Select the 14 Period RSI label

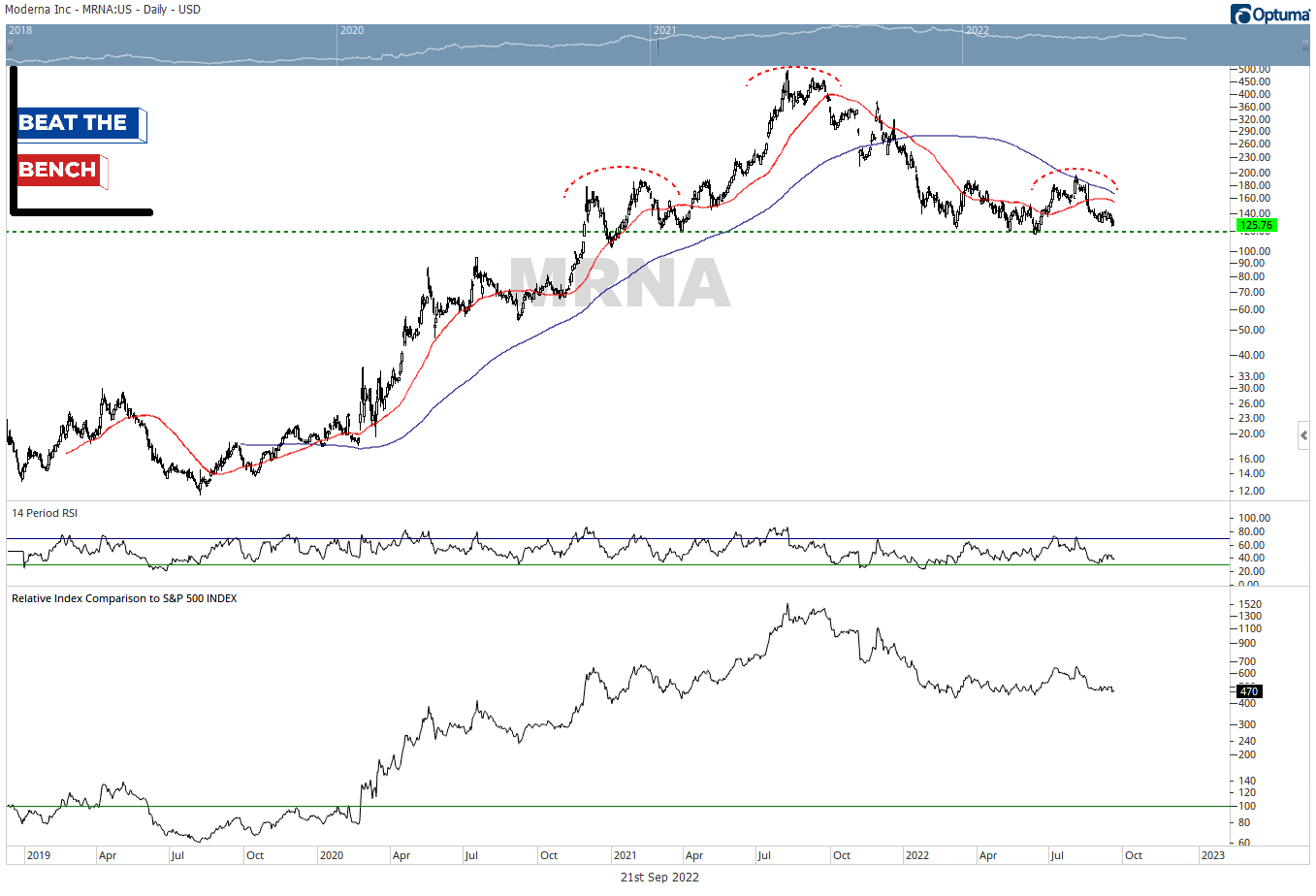click(45, 513)
